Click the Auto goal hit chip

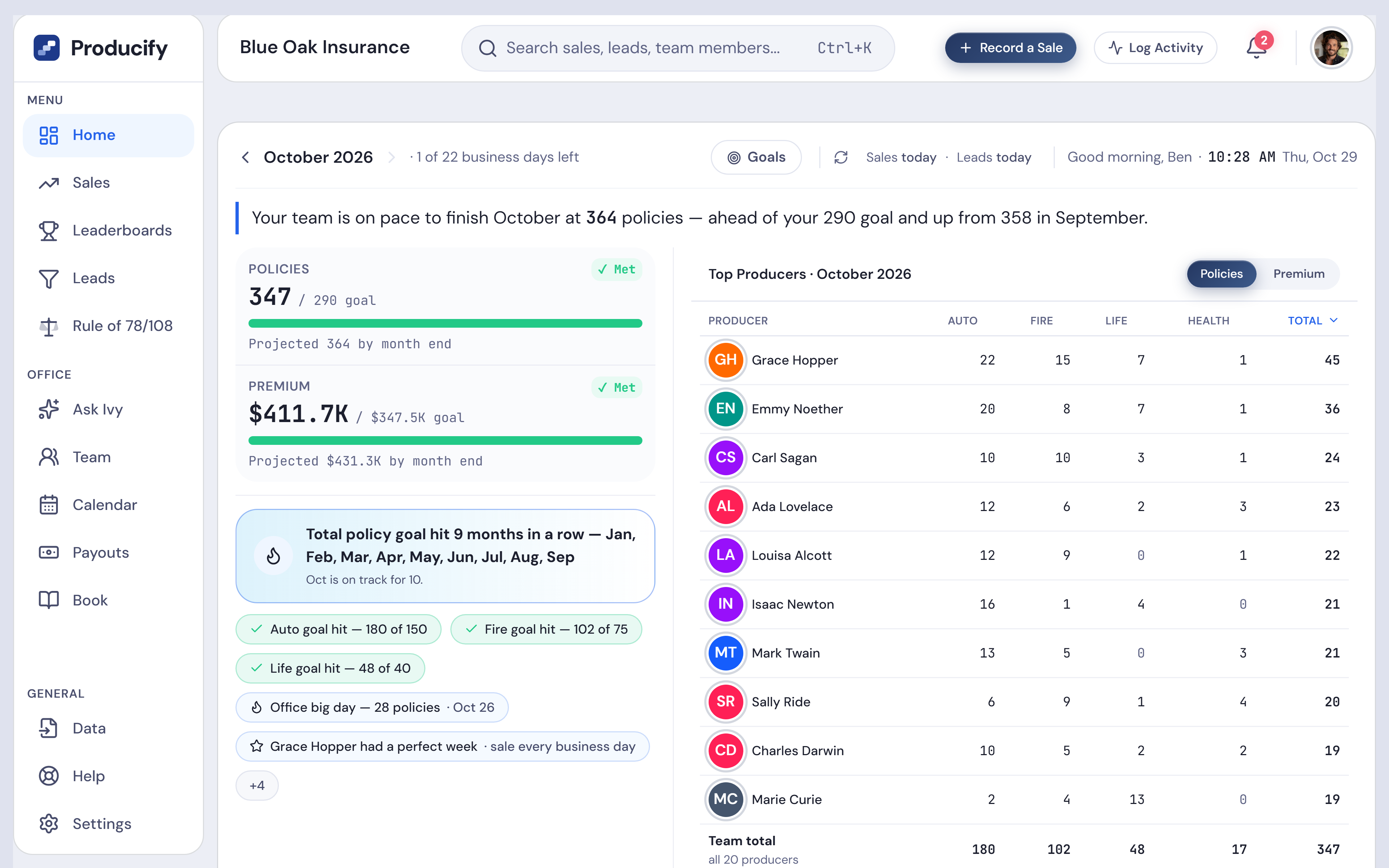339,629
